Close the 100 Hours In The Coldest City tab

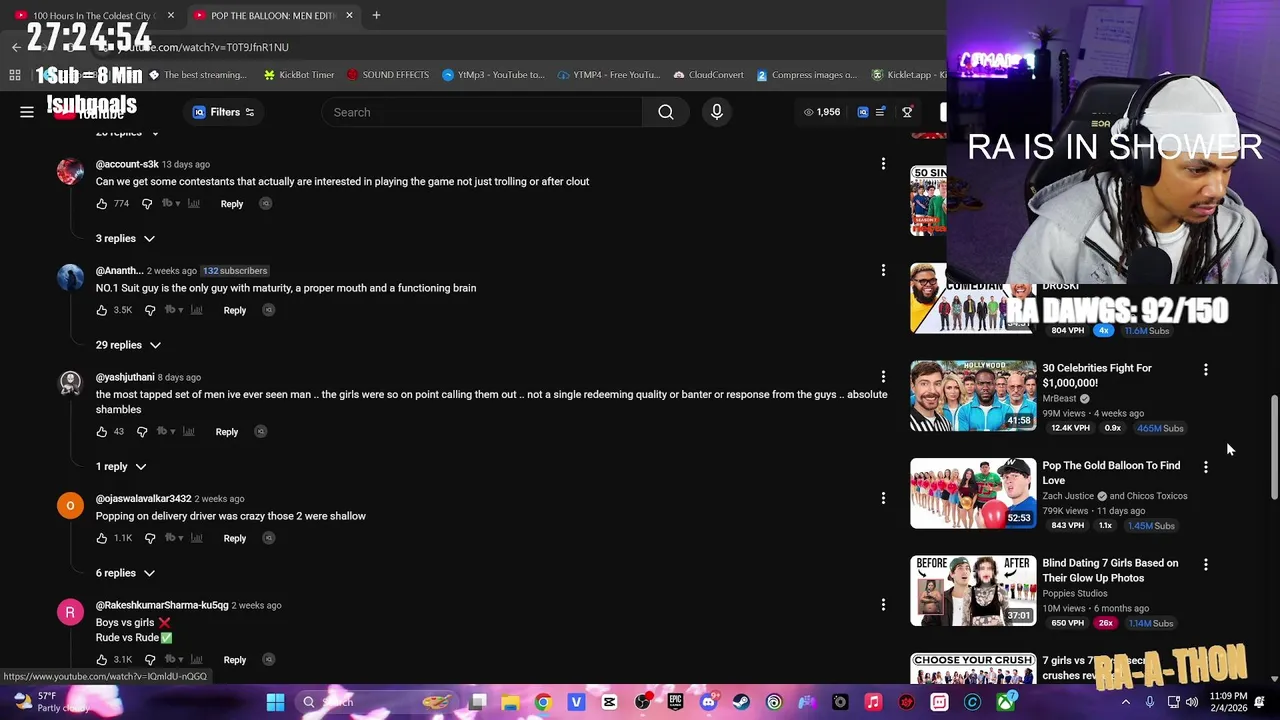pos(170,15)
